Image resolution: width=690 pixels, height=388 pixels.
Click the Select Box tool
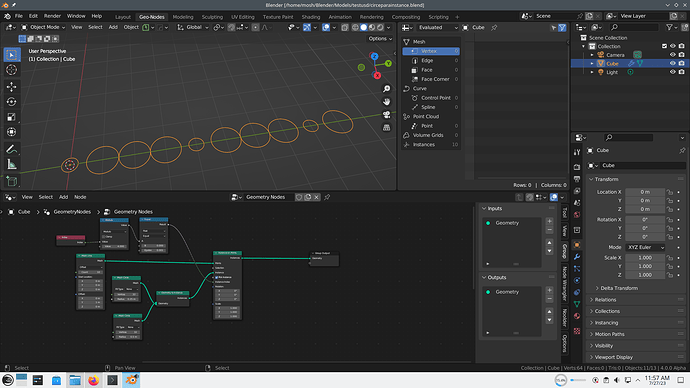(x=11, y=55)
